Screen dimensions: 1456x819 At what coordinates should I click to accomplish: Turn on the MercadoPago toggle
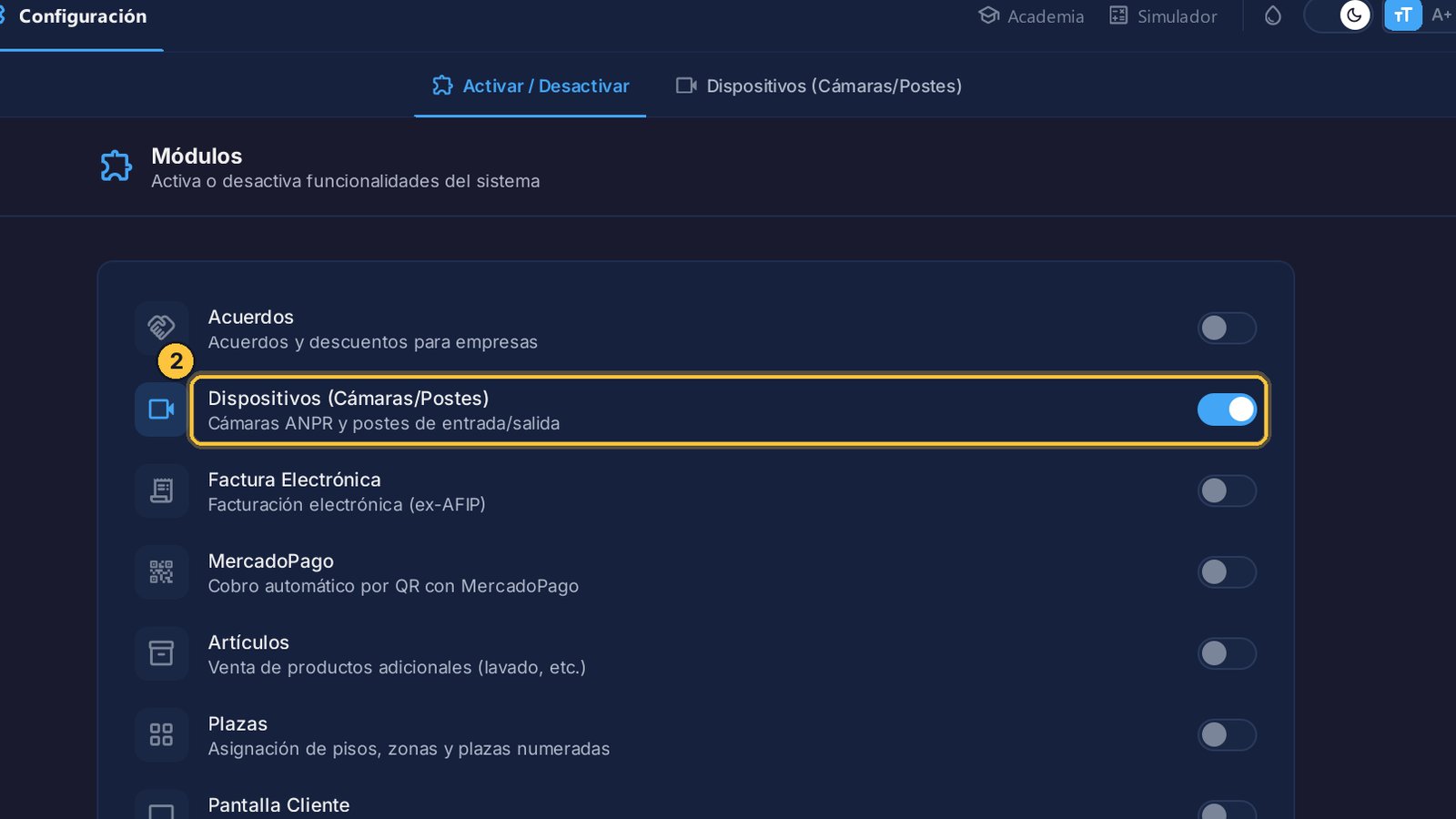1227,571
